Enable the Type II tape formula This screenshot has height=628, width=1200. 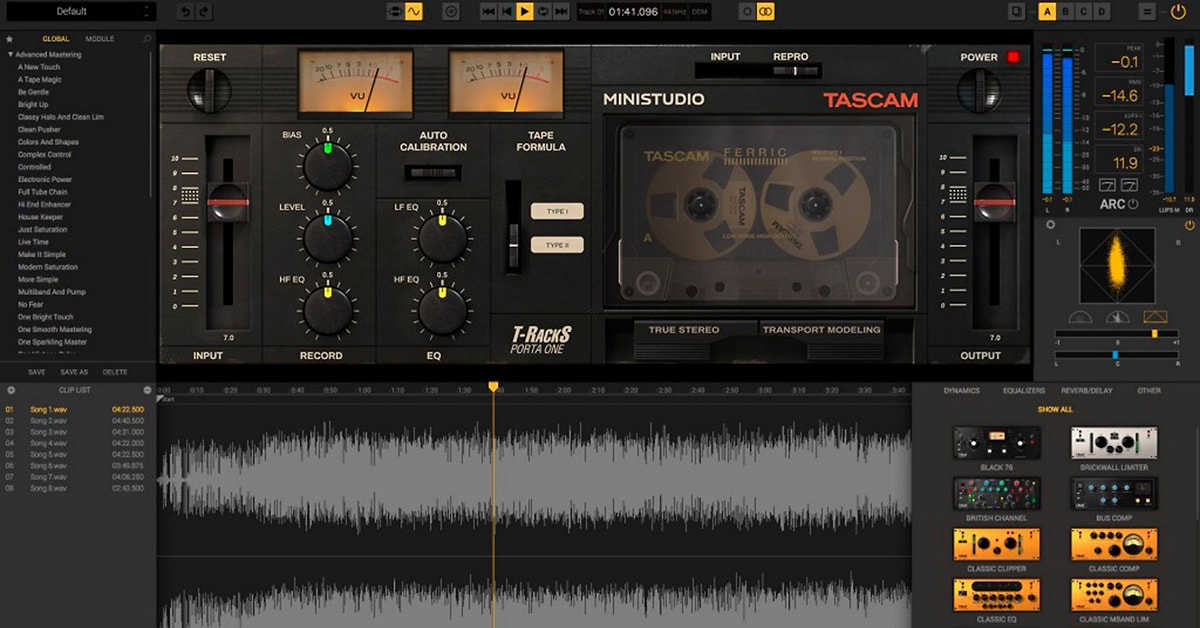click(556, 243)
